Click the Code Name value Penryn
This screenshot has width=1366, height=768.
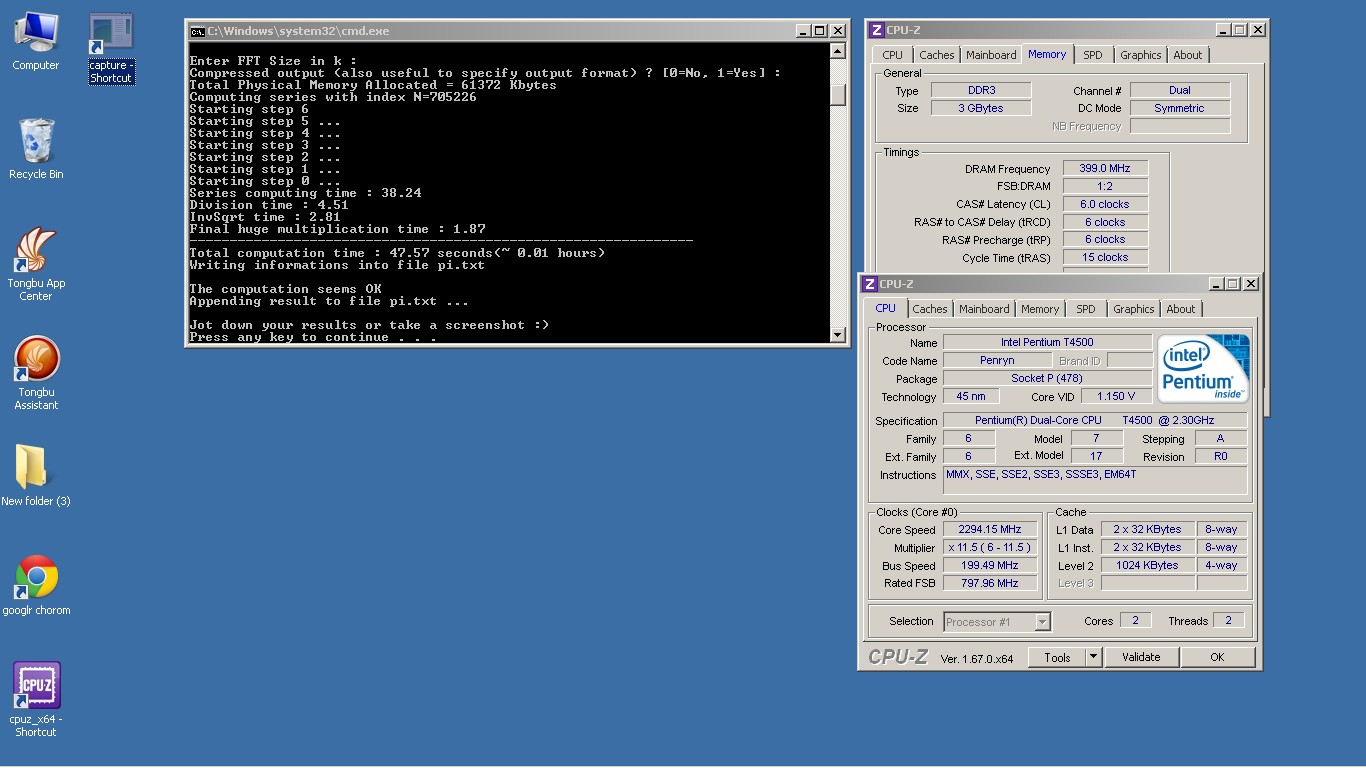[997, 360]
